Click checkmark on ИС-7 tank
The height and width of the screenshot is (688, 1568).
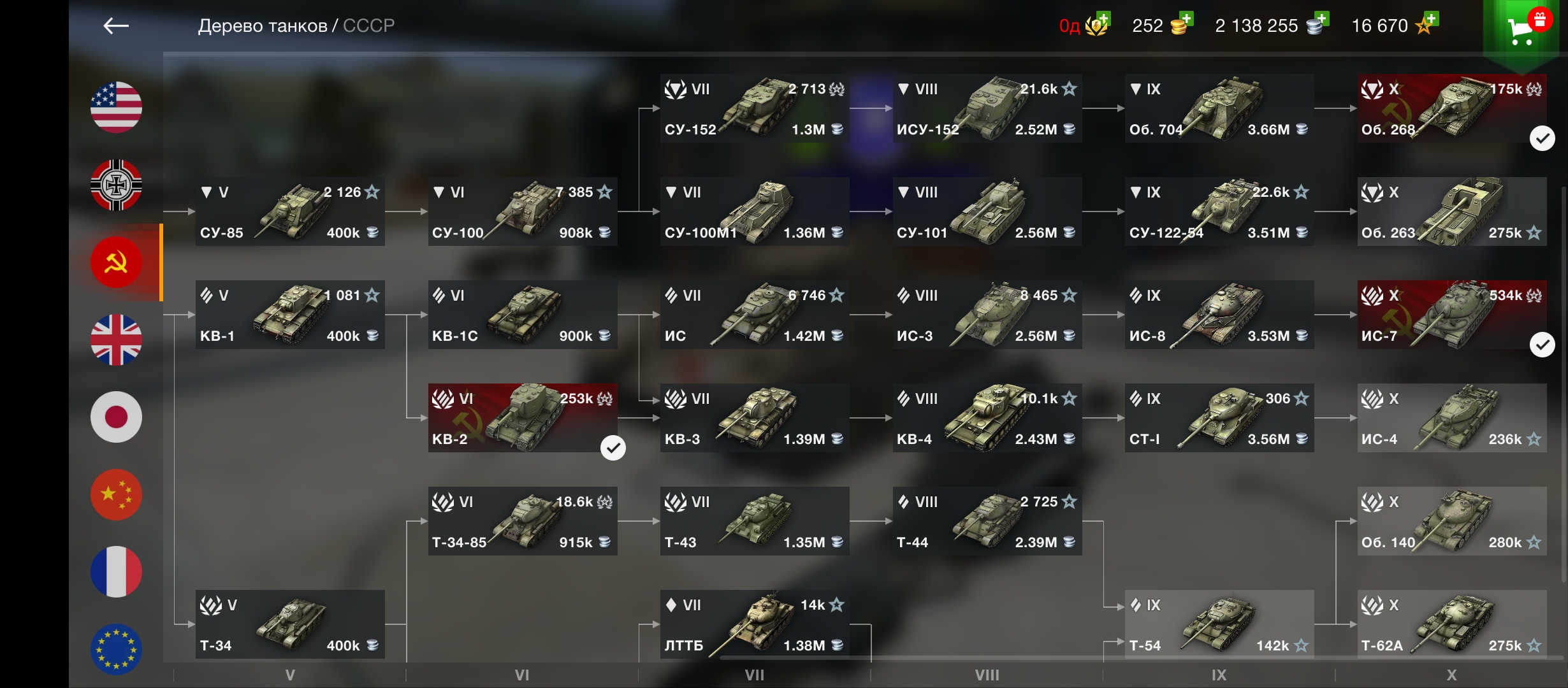[x=1542, y=345]
